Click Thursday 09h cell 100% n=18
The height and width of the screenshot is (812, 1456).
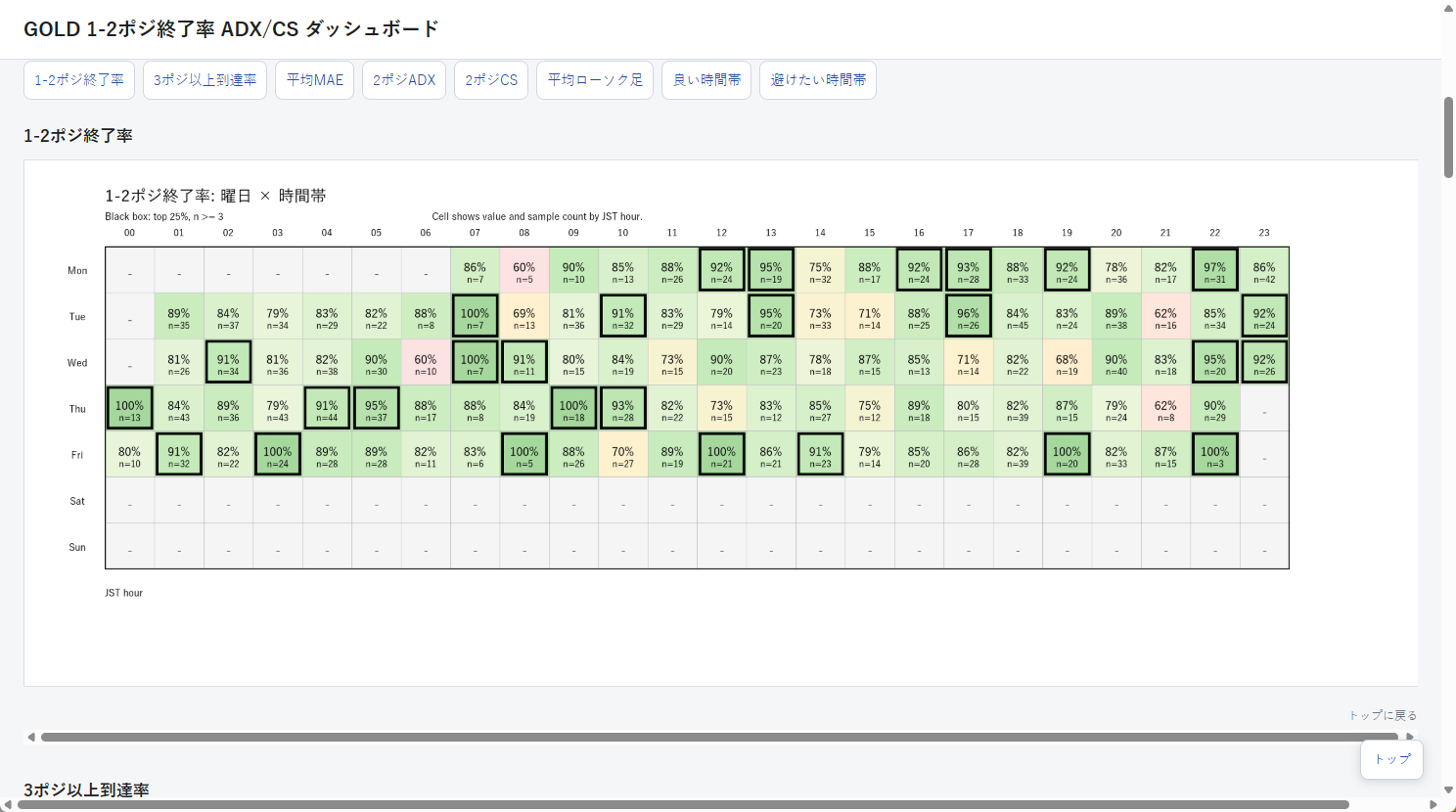point(573,409)
